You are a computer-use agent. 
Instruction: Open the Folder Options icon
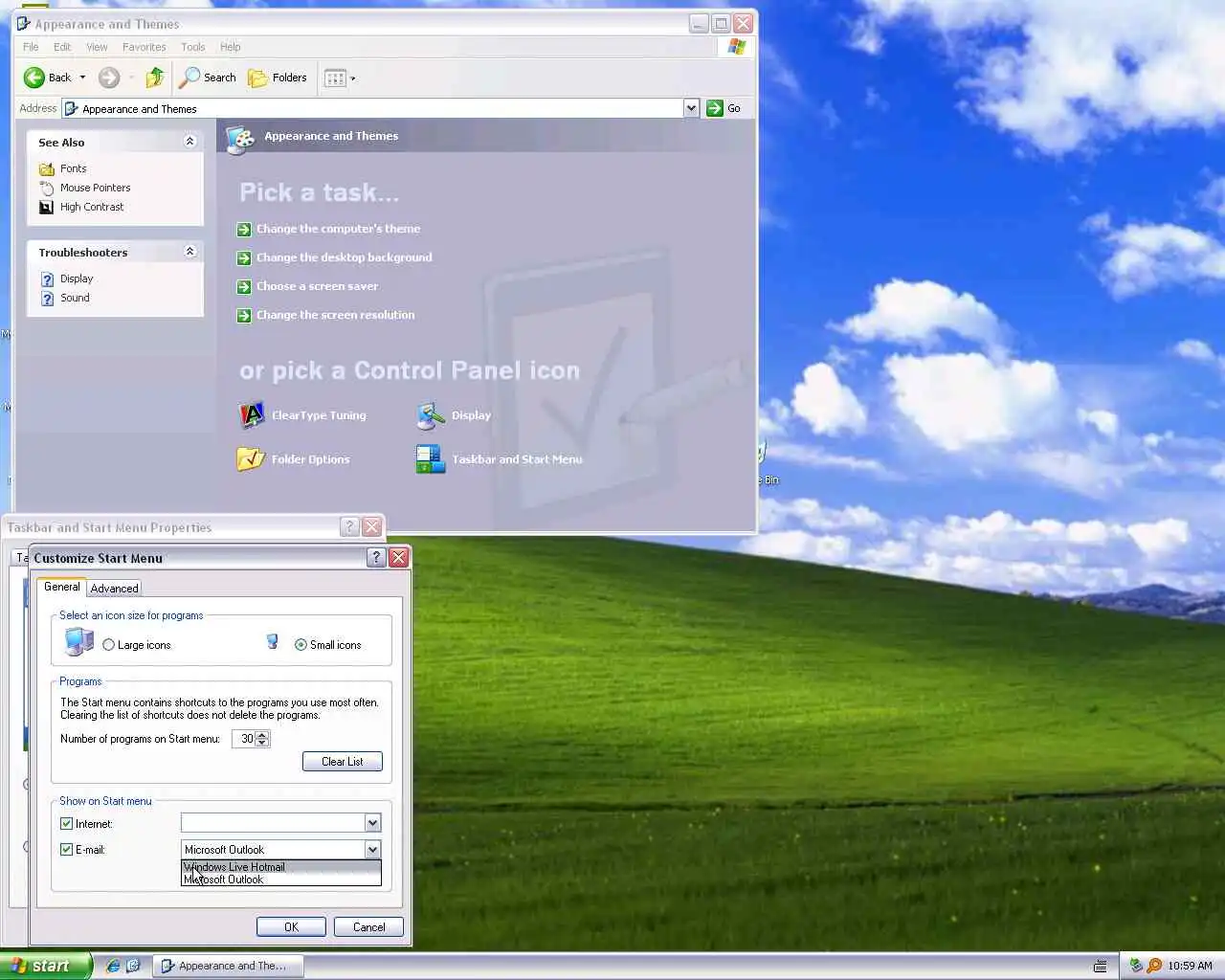coord(251,459)
